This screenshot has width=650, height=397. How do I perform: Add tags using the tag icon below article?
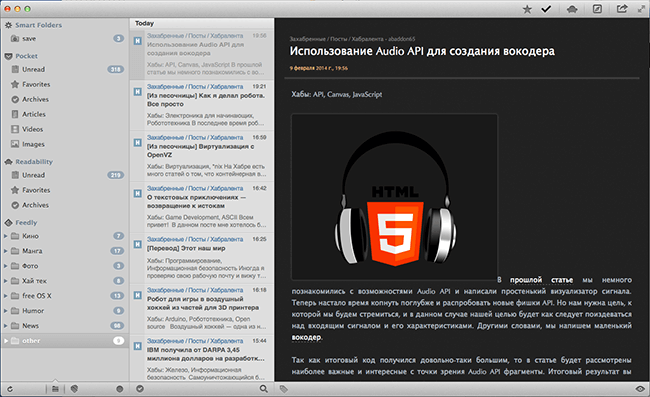284,389
